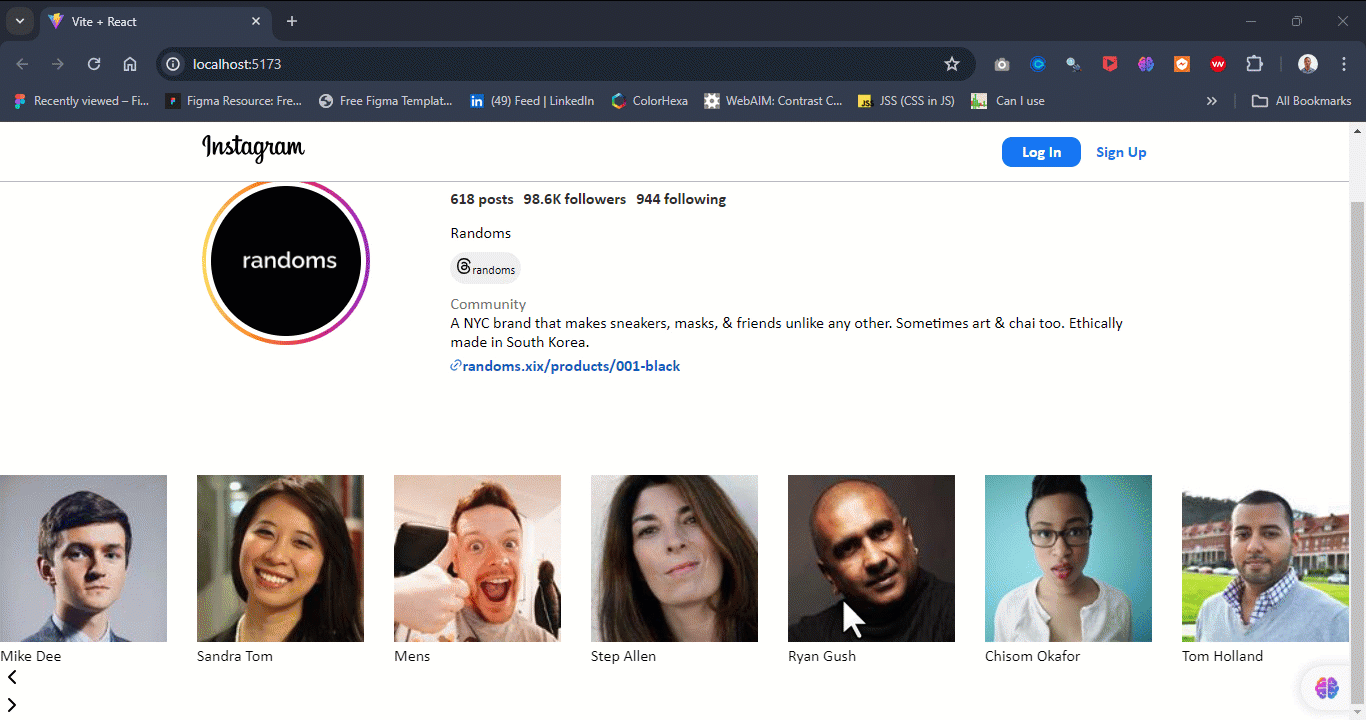View site information icon in address bar
1366x720 pixels.
tap(173, 64)
